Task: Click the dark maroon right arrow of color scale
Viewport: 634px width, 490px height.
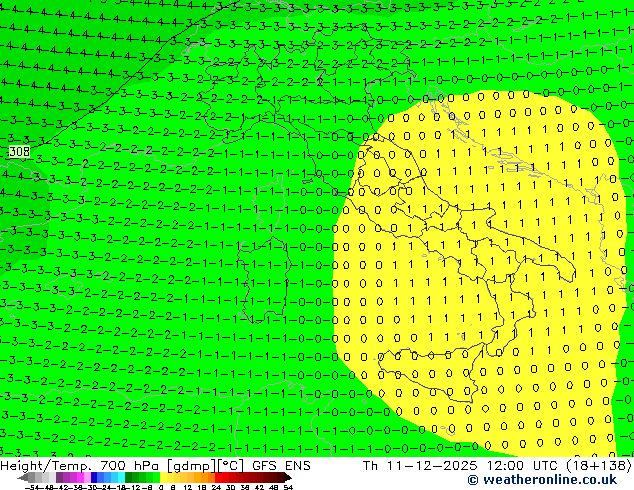Action: click(288, 477)
